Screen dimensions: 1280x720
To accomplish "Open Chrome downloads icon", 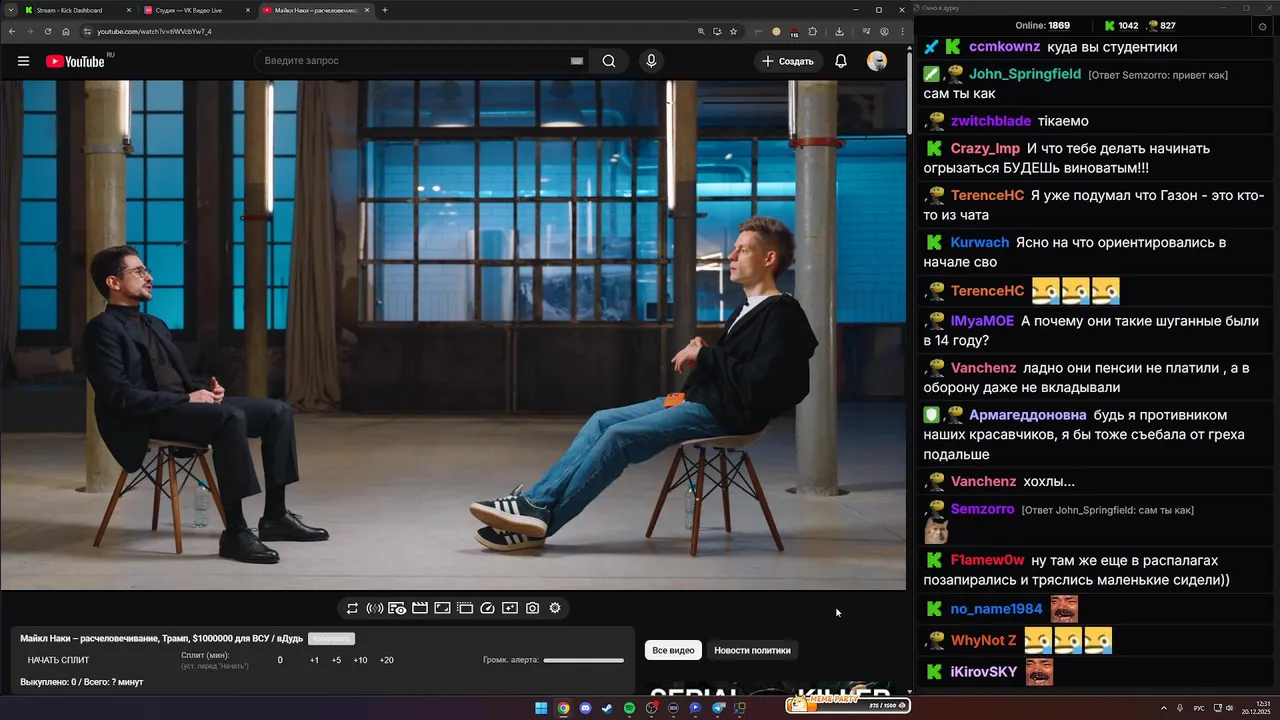I will coord(839,31).
